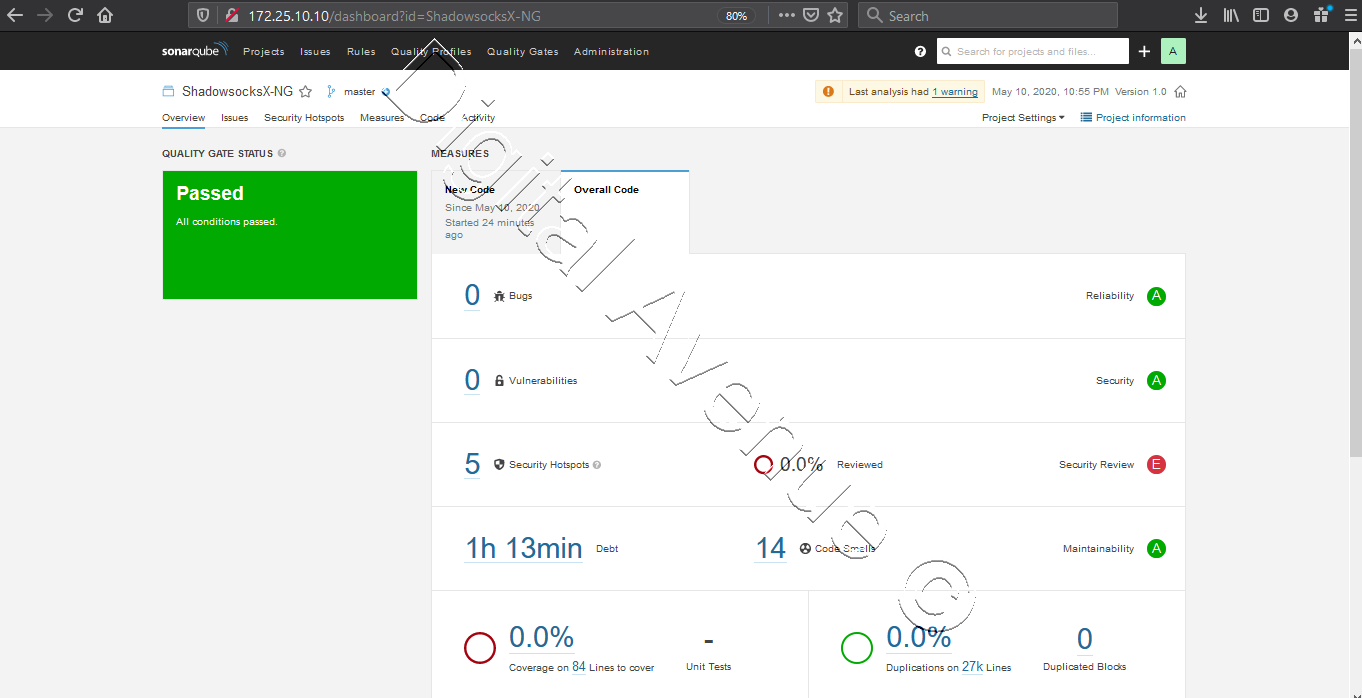Open the Project Settings dropdown
1362x698 pixels.
pos(1023,117)
